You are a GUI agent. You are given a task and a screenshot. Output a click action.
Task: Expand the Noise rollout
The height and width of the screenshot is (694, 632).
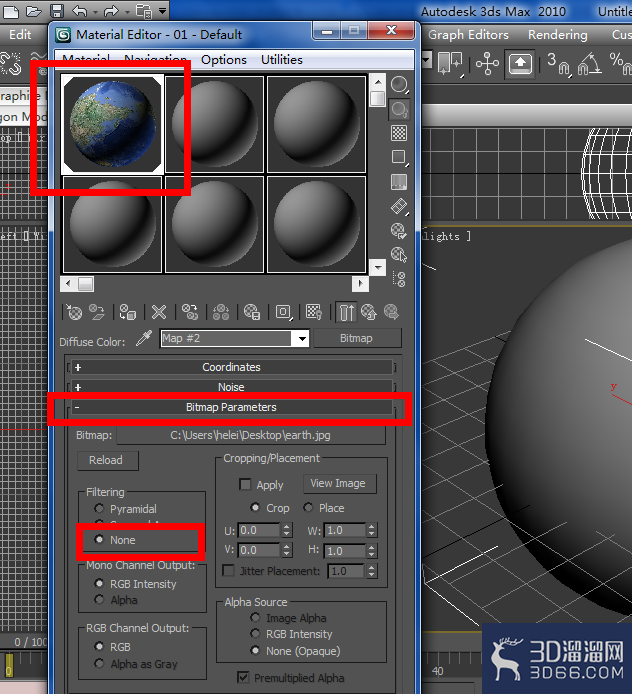231,387
